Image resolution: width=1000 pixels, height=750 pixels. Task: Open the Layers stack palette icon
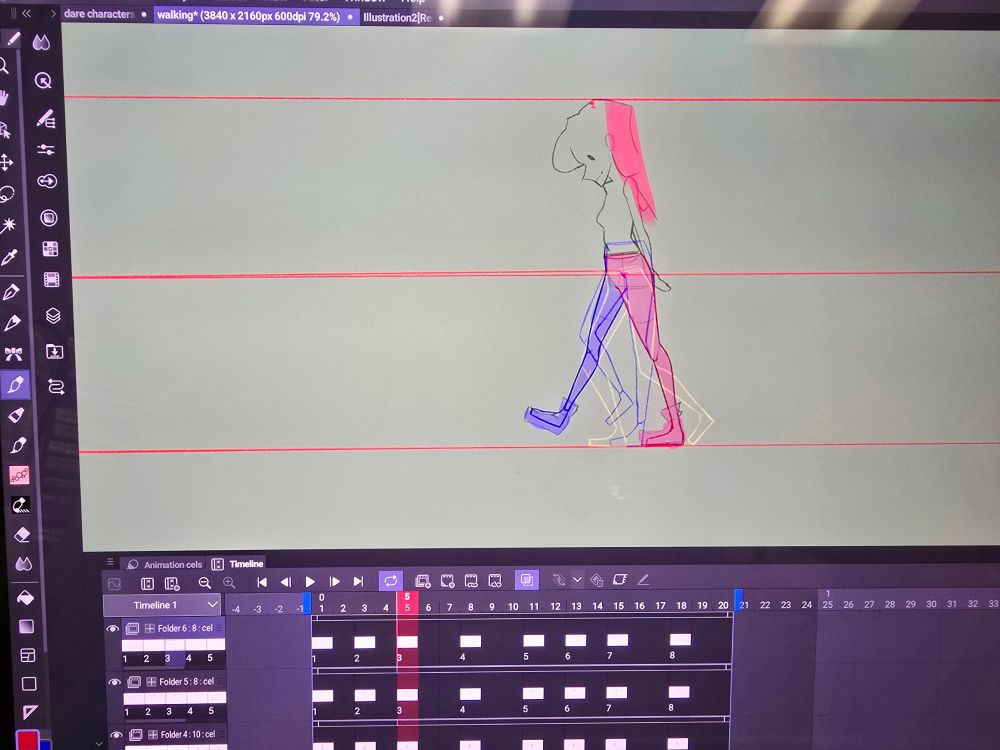tap(53, 315)
